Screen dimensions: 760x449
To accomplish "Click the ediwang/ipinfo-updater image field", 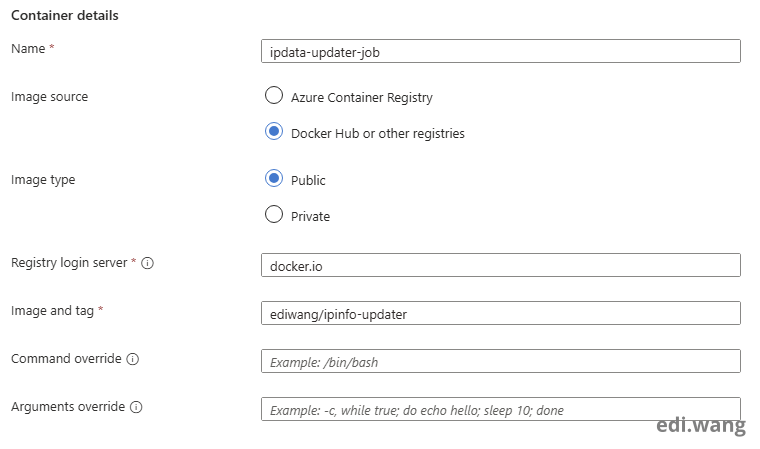I will pos(499,313).
